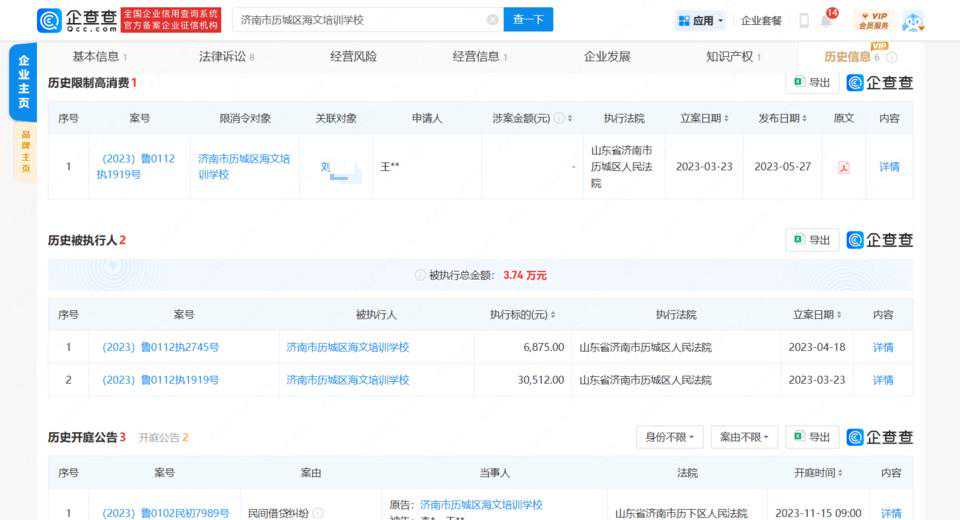Click the 查一下 search button
This screenshot has height=520, width=960.
(528, 20)
